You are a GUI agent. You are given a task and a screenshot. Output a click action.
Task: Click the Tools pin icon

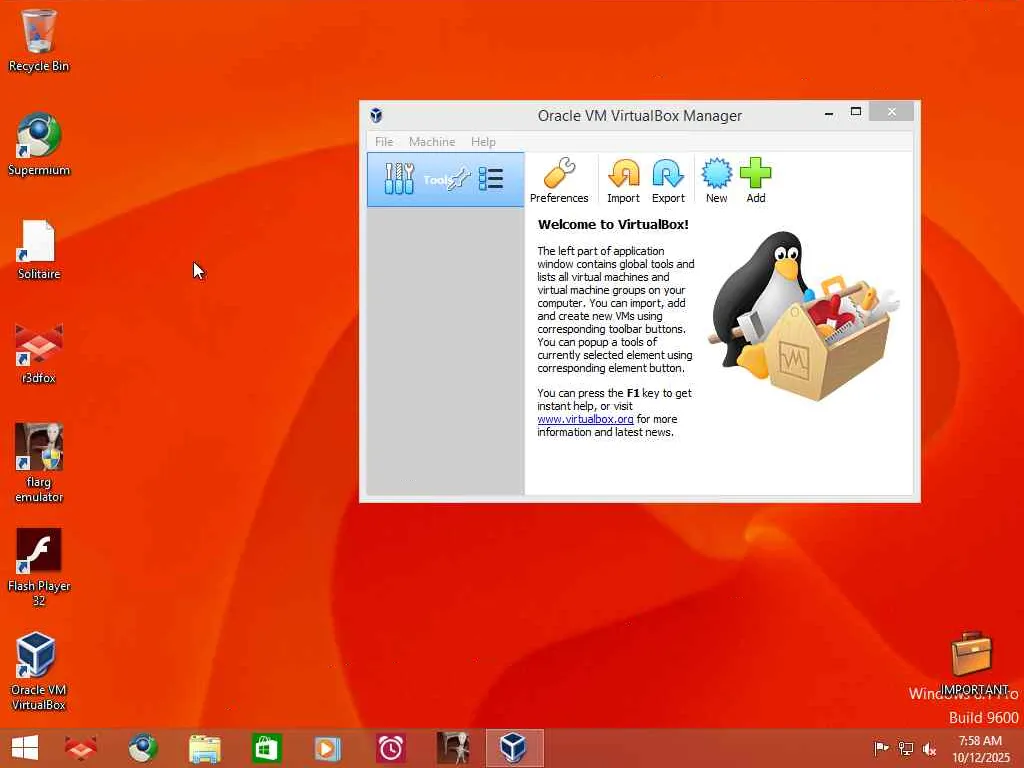[458, 178]
